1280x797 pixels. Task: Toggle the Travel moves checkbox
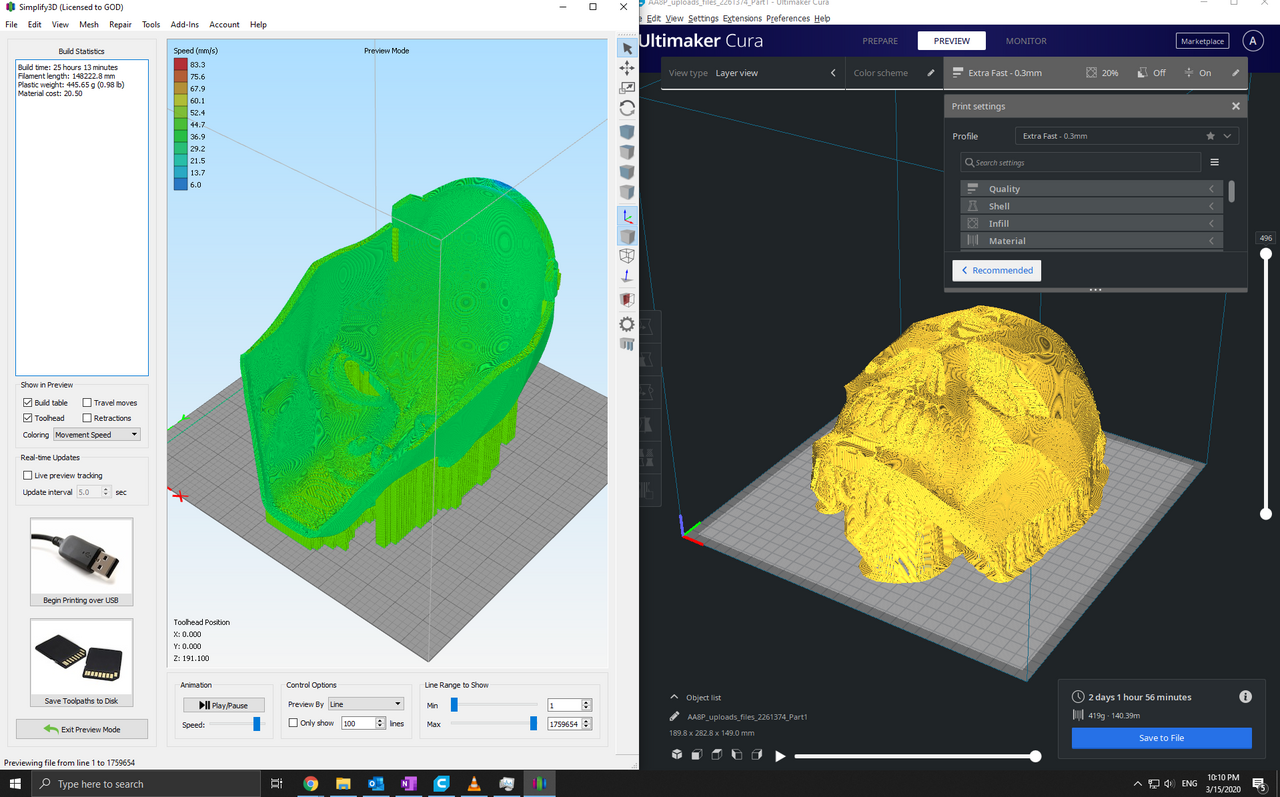[87, 403]
